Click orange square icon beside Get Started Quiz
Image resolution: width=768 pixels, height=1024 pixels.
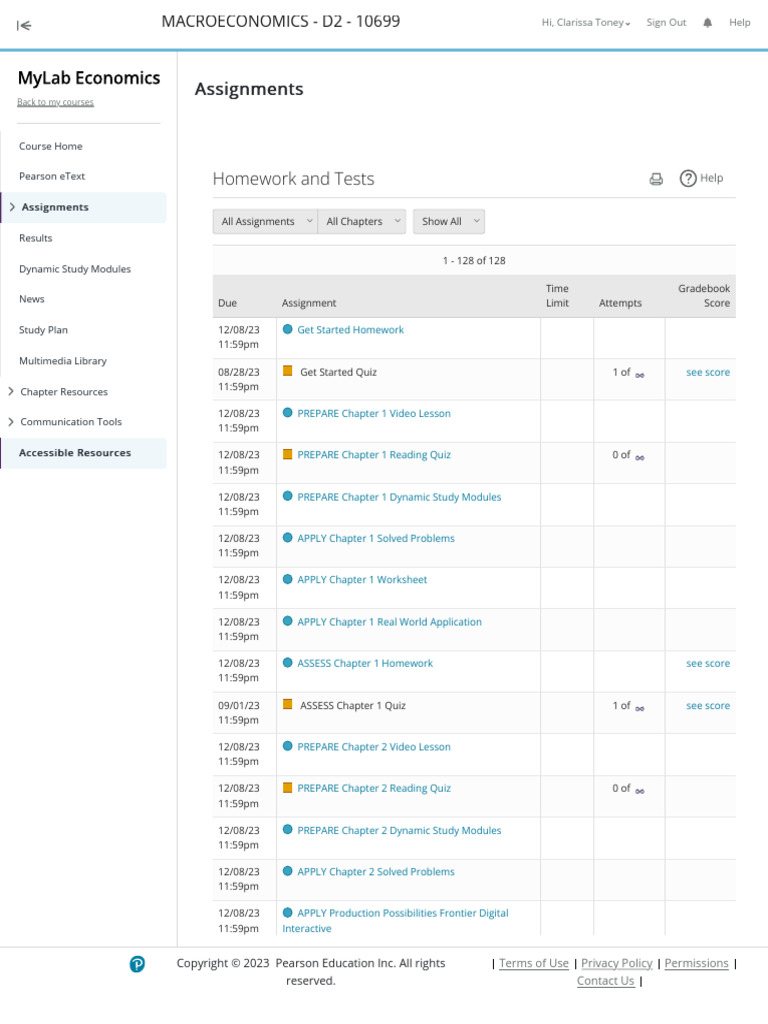[287, 371]
